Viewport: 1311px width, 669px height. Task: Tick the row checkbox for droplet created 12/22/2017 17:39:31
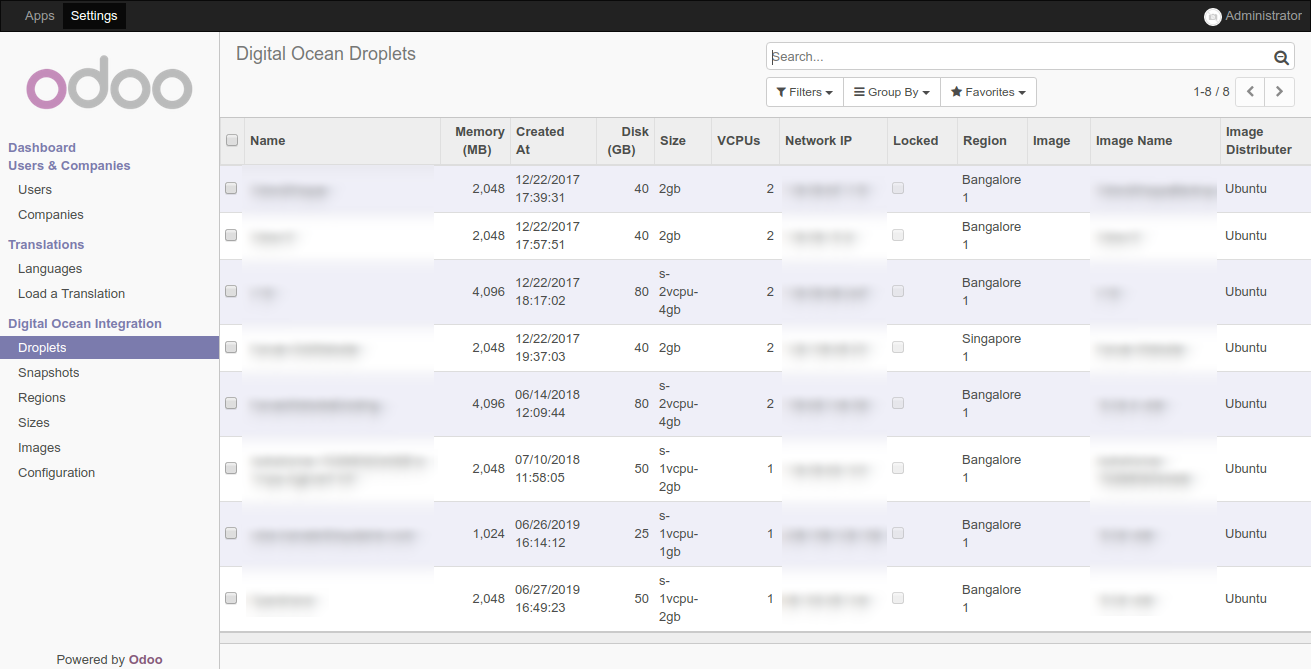231,188
